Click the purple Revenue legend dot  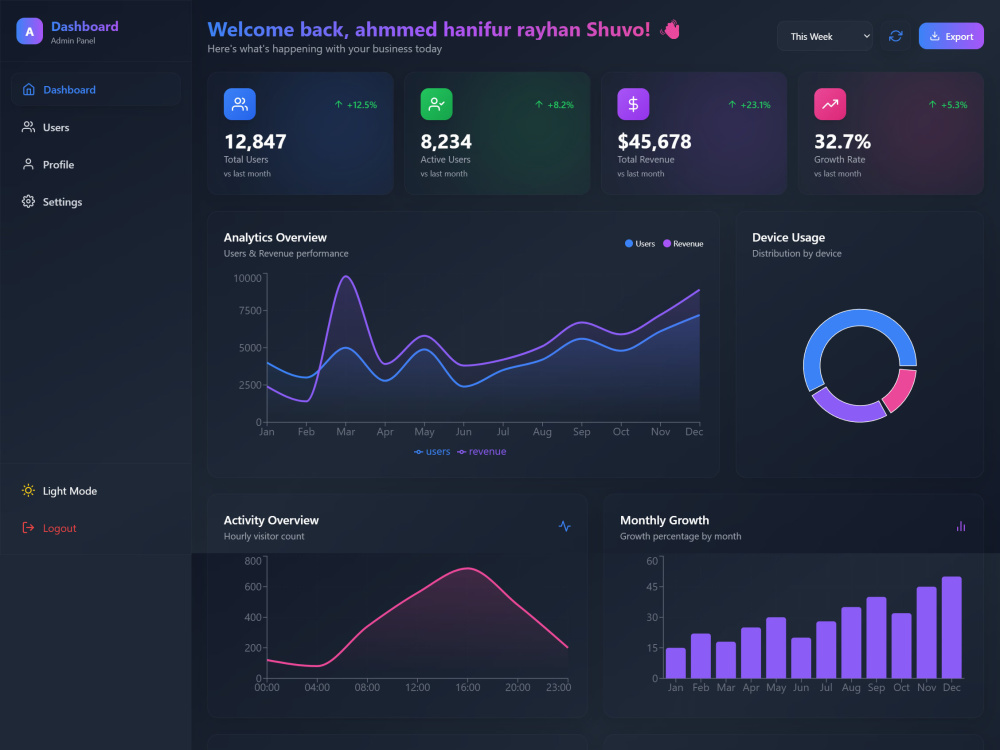[667, 244]
